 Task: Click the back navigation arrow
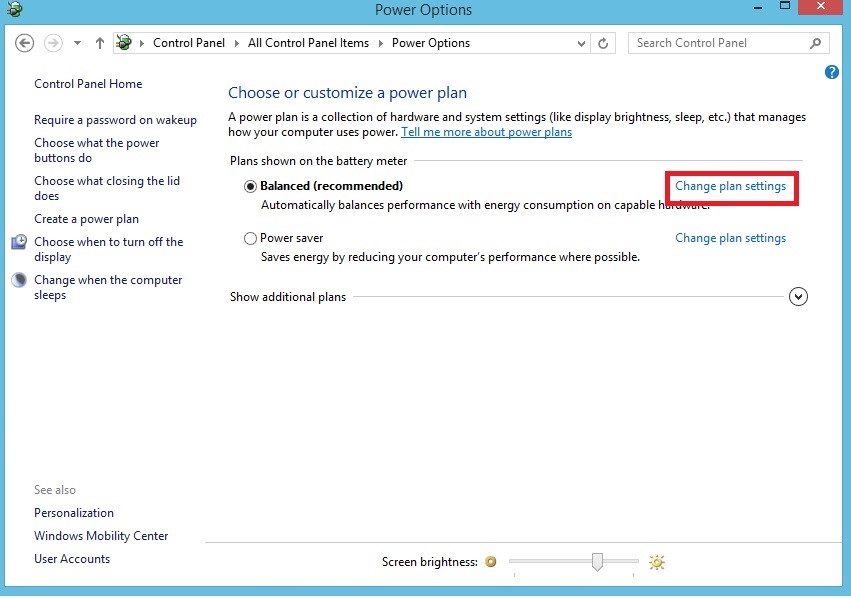click(25, 43)
